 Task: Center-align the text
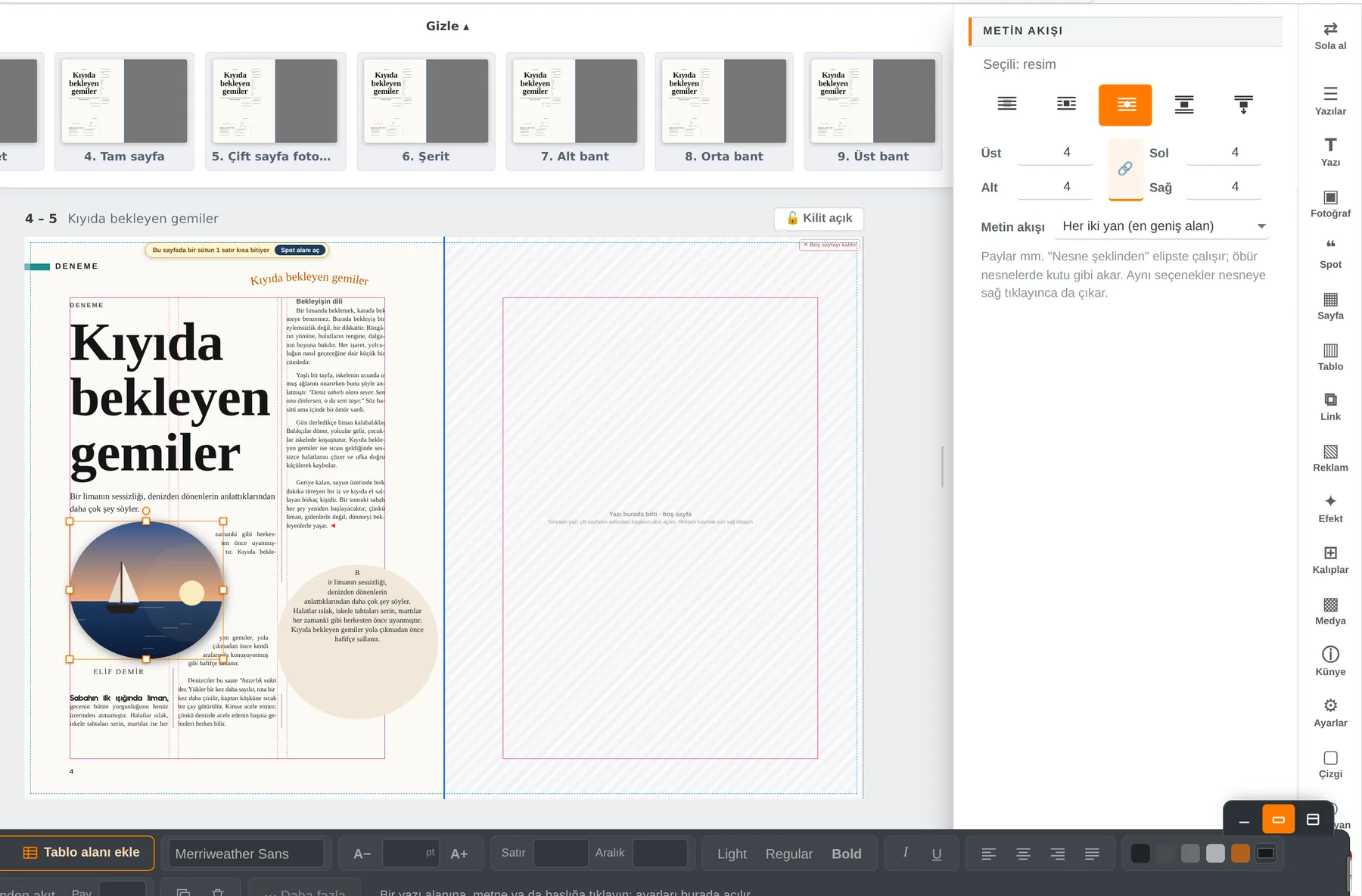point(1023,854)
